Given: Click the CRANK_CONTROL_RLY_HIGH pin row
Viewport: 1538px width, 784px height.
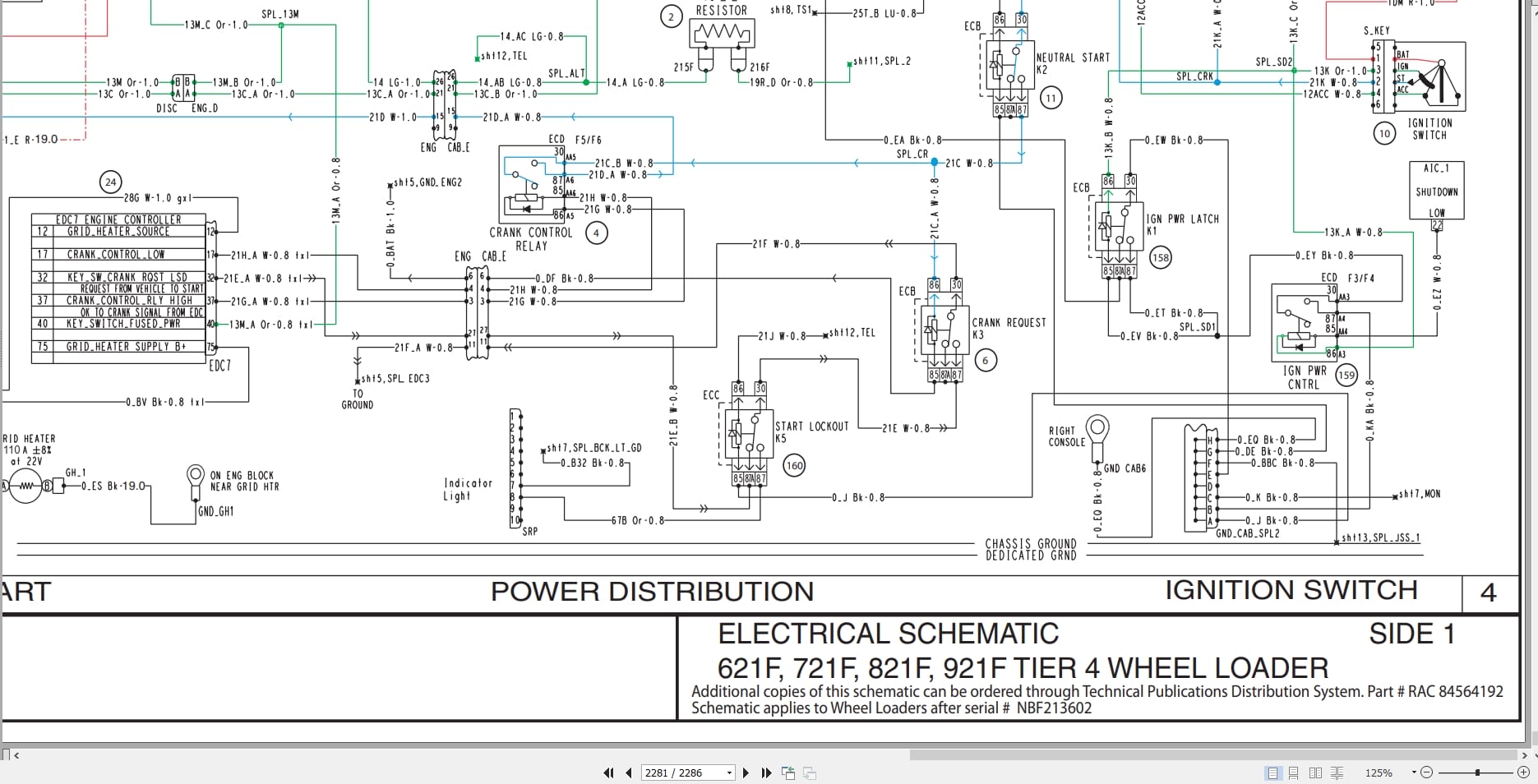Looking at the screenshot, I should (x=118, y=301).
